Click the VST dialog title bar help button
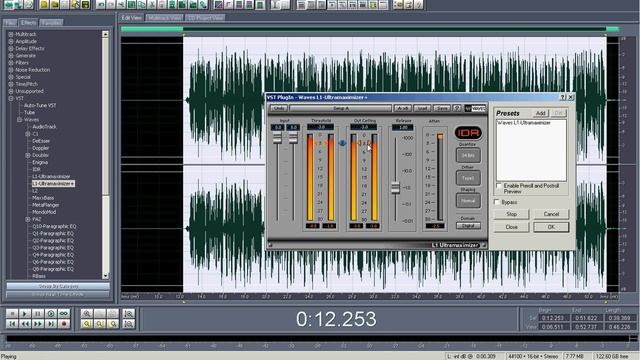This screenshot has width=640, height=360. pyautogui.click(x=562, y=97)
